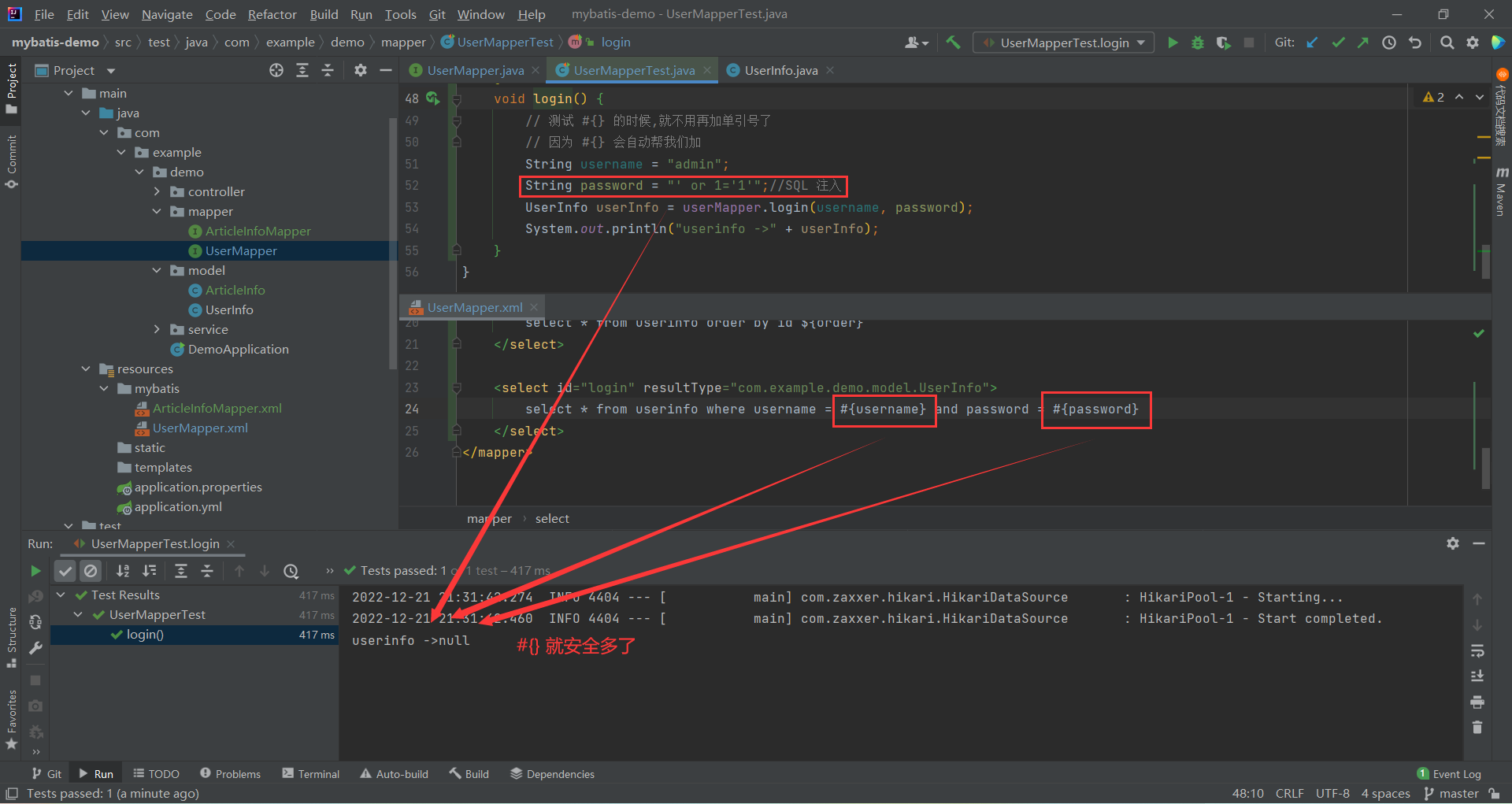Select opened file locate icon in Project panel
Image resolution: width=1512 pixels, height=804 pixels.
pyautogui.click(x=276, y=70)
